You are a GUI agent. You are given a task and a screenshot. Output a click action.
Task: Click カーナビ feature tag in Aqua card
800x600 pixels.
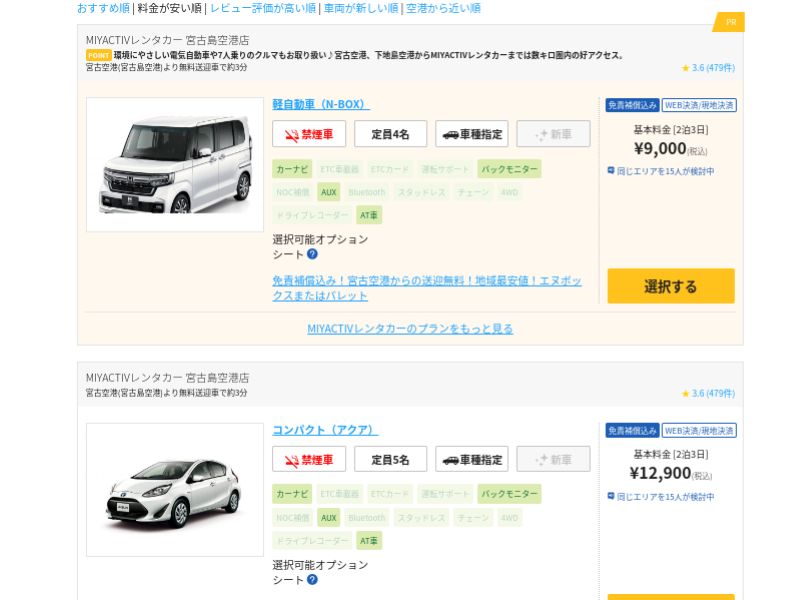click(x=292, y=494)
